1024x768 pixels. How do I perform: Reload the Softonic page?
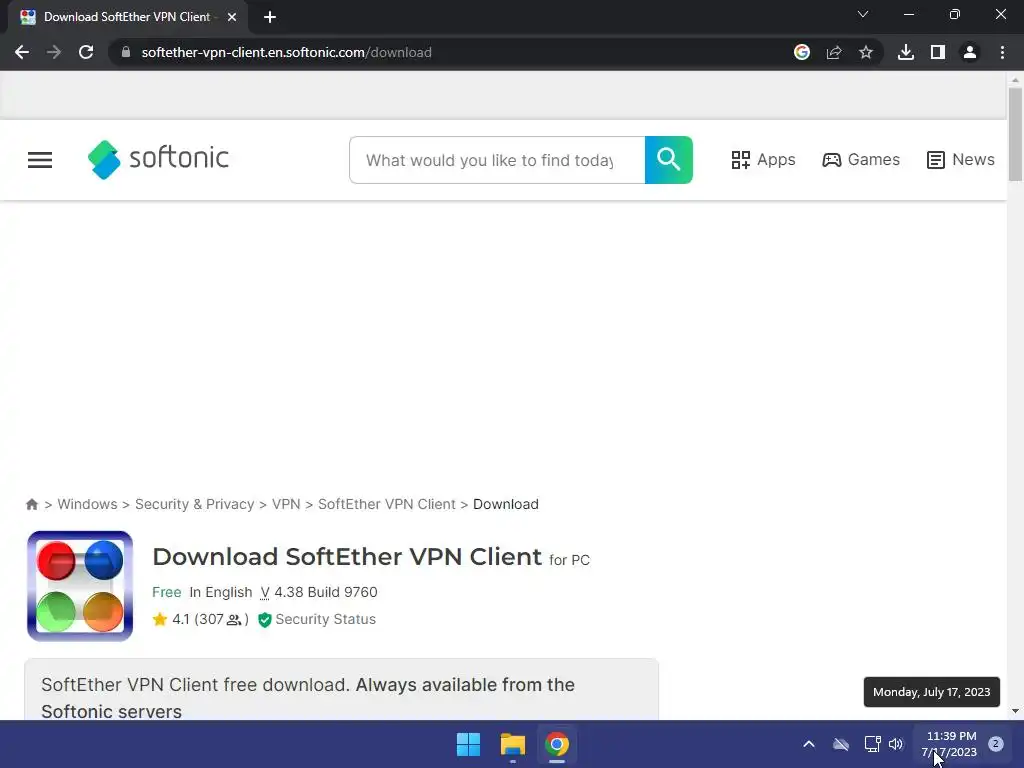pos(86,52)
